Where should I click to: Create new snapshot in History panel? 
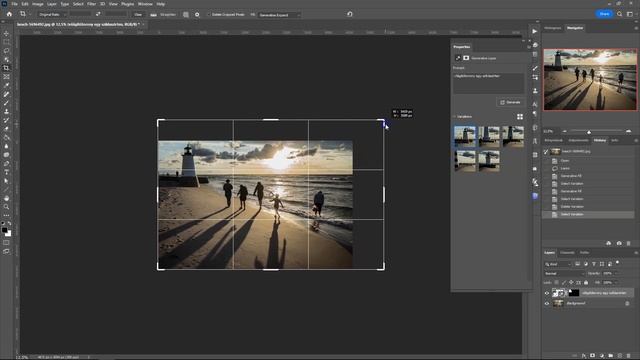point(619,243)
